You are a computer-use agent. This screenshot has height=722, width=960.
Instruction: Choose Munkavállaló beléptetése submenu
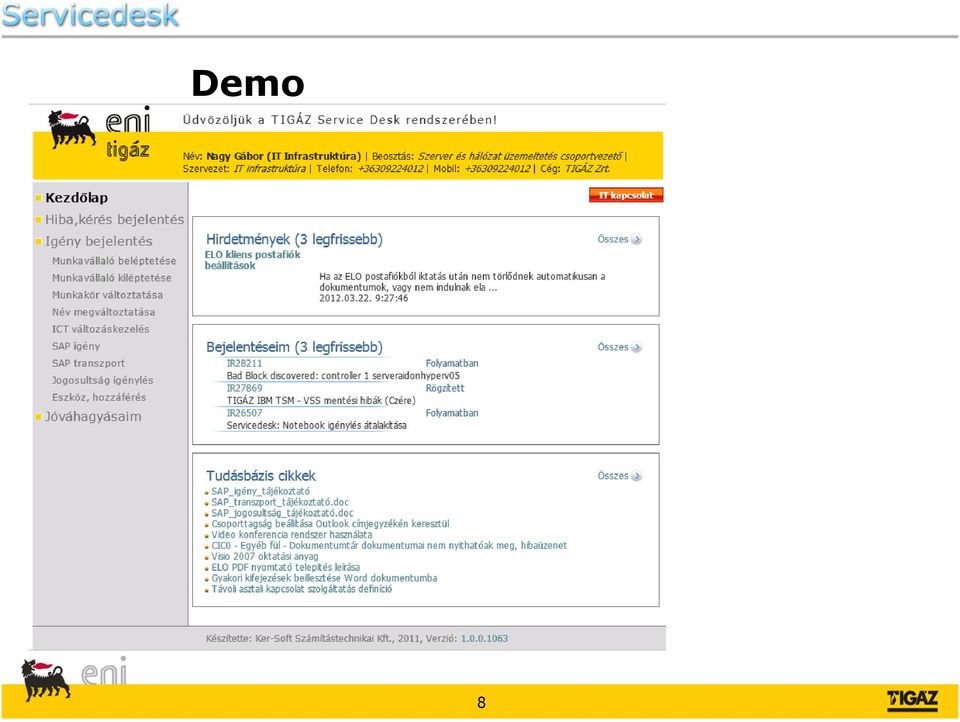(114, 261)
